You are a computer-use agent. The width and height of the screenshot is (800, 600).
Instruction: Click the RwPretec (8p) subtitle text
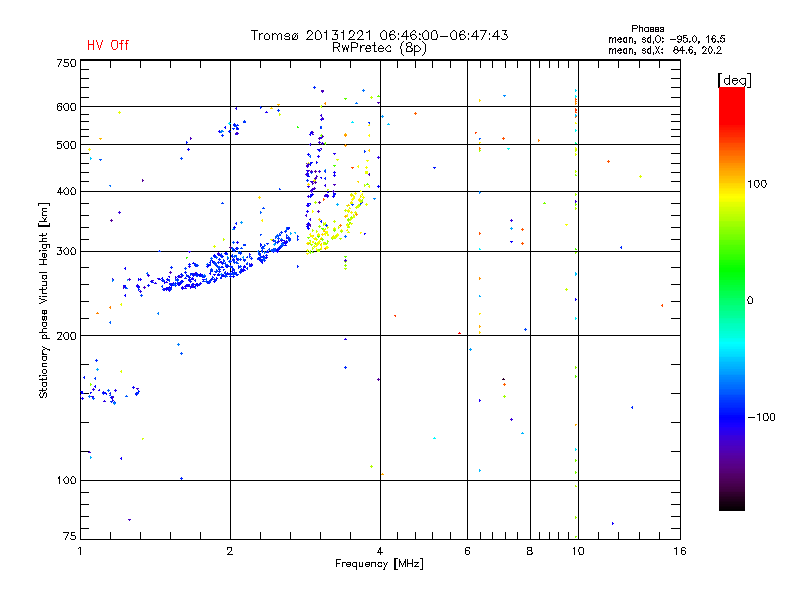coord(379,47)
